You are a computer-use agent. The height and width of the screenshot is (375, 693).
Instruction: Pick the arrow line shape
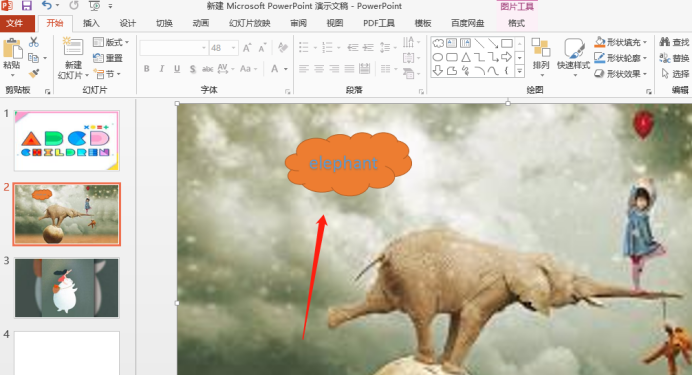tap(493, 43)
